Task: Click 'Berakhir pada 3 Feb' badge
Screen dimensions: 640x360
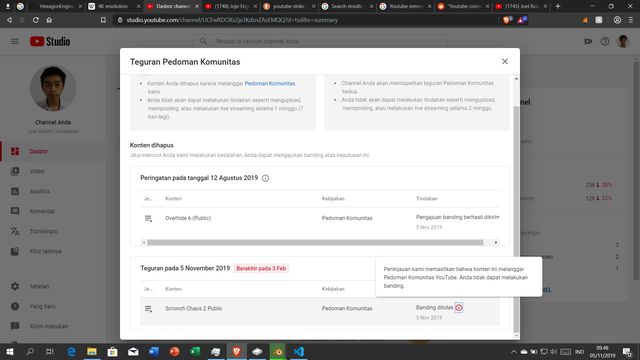Action: tap(261, 269)
